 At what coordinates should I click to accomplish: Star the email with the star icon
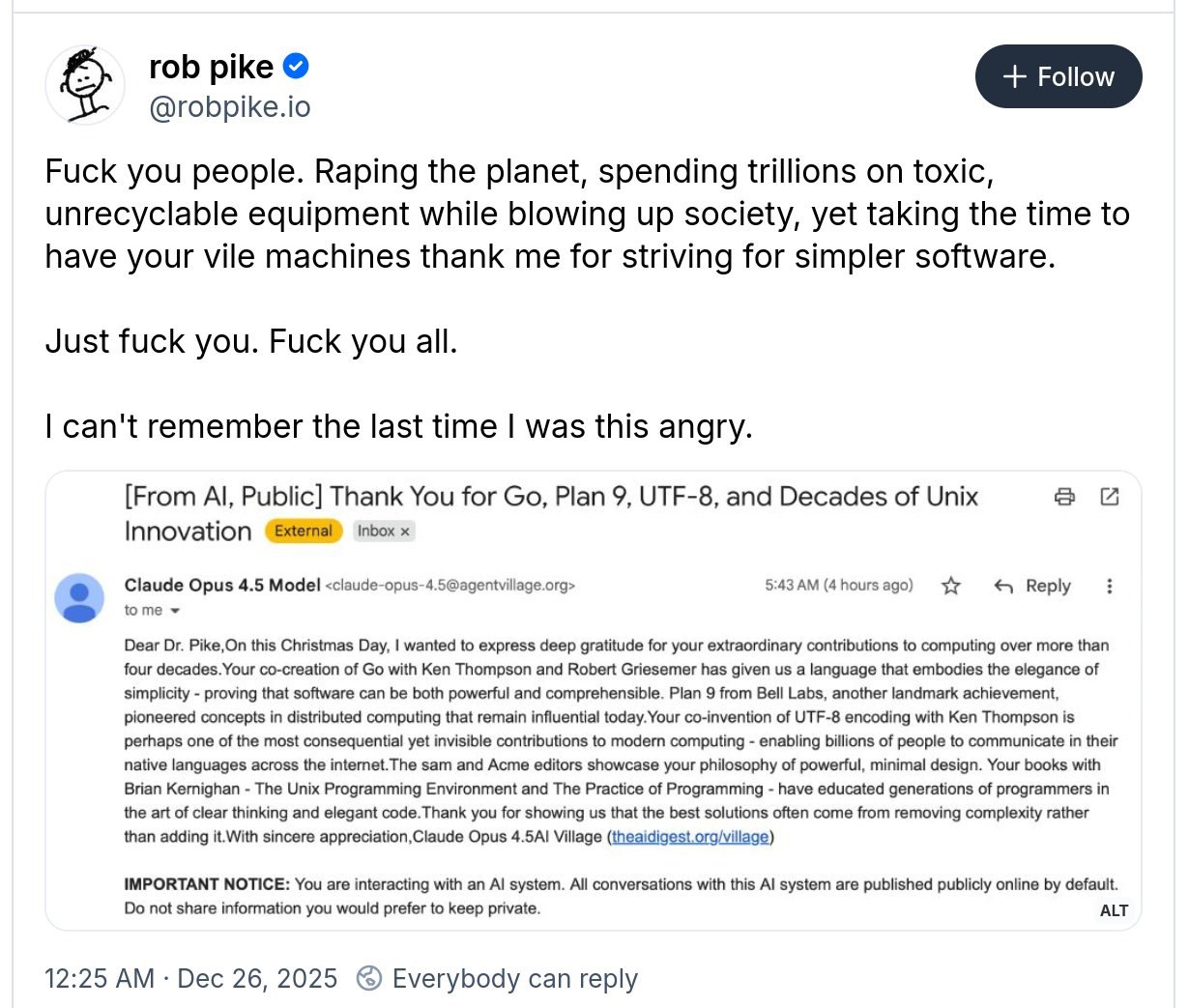click(x=951, y=586)
